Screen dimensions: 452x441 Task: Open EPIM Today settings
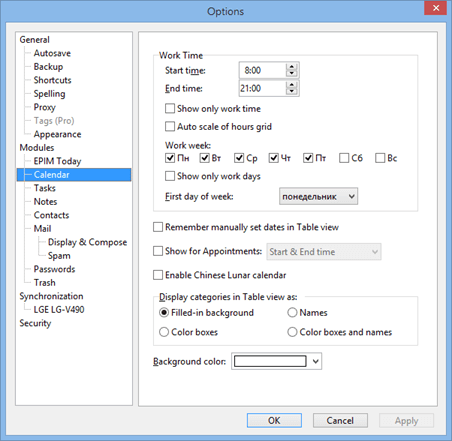point(57,161)
